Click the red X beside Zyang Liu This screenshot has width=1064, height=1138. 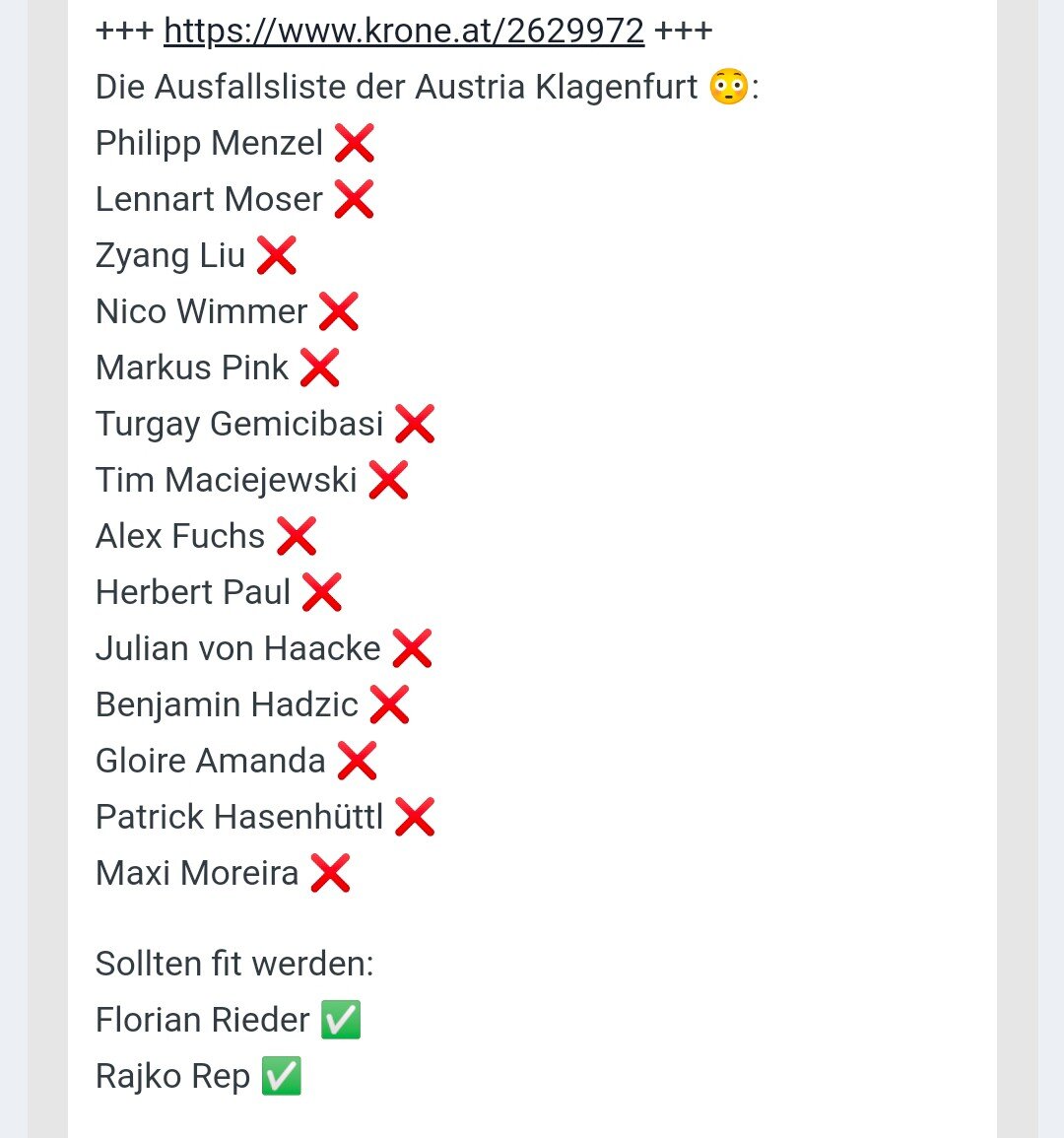coord(277,255)
